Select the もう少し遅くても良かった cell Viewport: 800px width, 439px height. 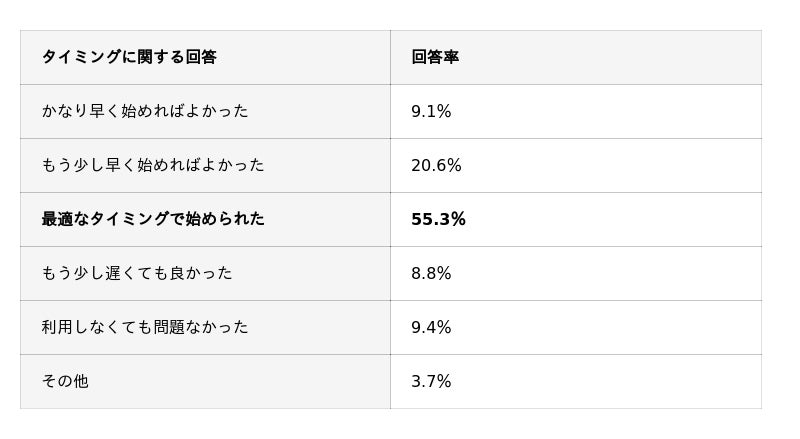(137, 273)
